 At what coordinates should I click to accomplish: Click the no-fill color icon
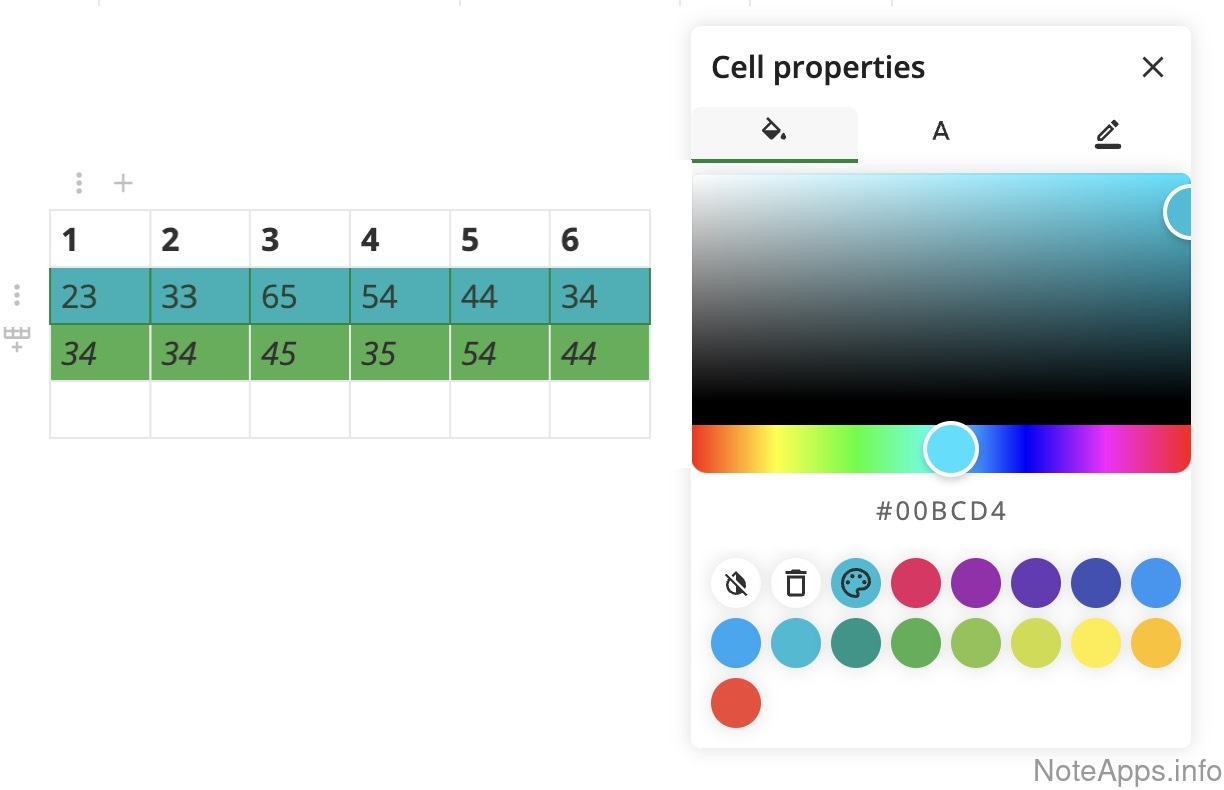point(736,583)
